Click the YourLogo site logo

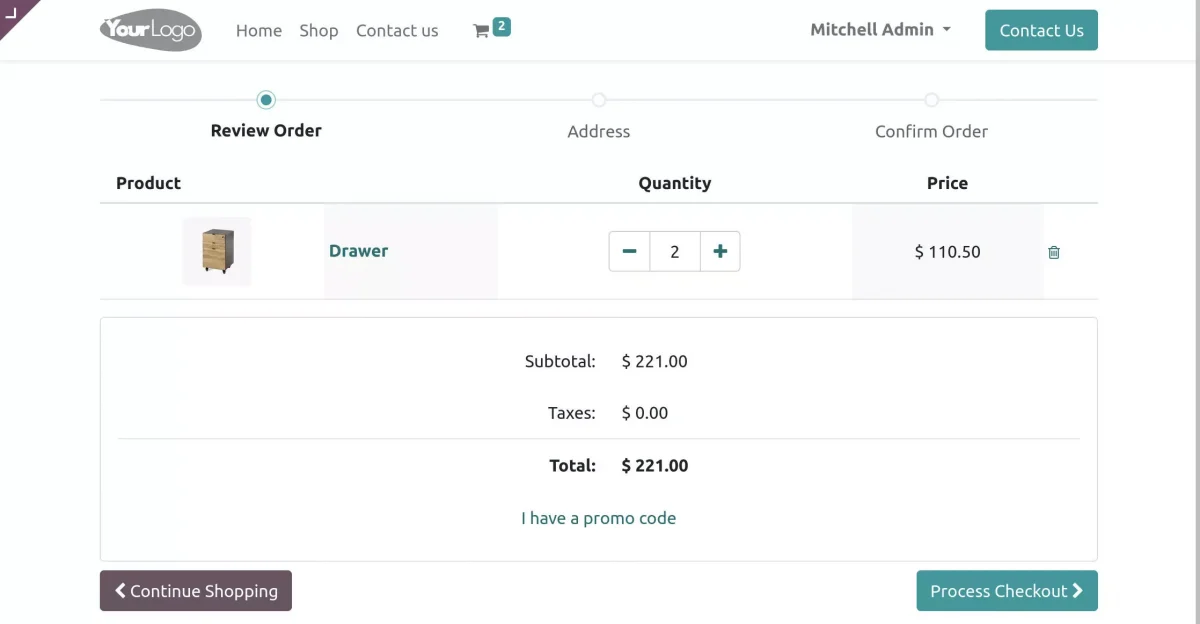[151, 30]
